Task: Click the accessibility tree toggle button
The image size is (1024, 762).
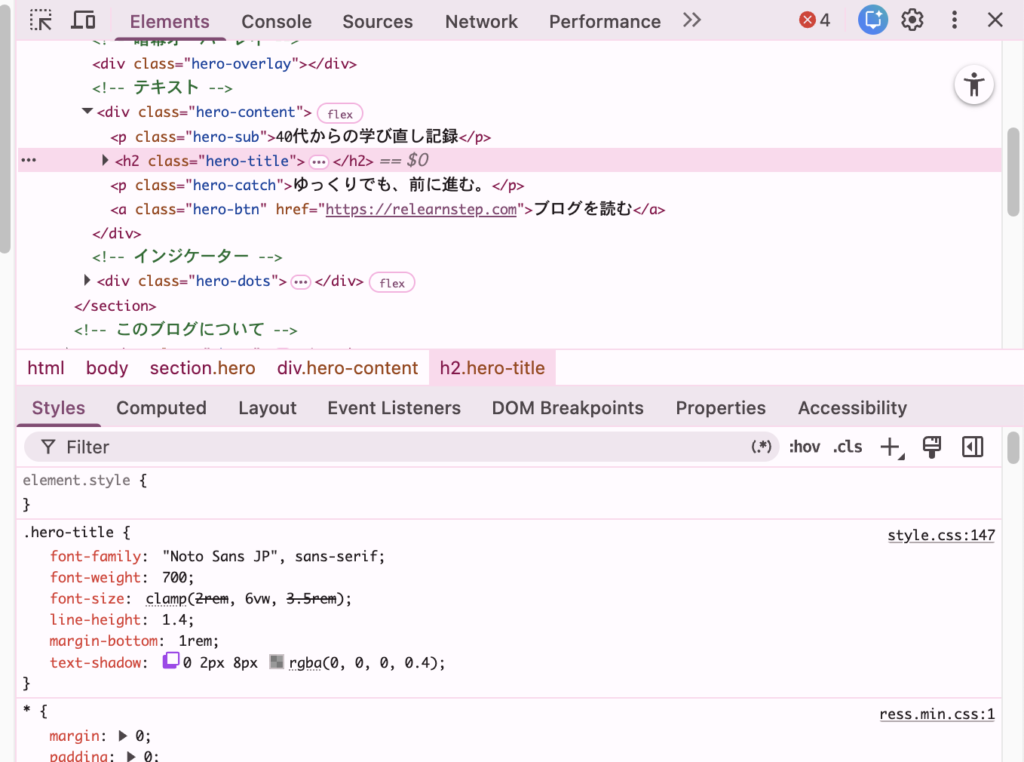Action: (974, 85)
